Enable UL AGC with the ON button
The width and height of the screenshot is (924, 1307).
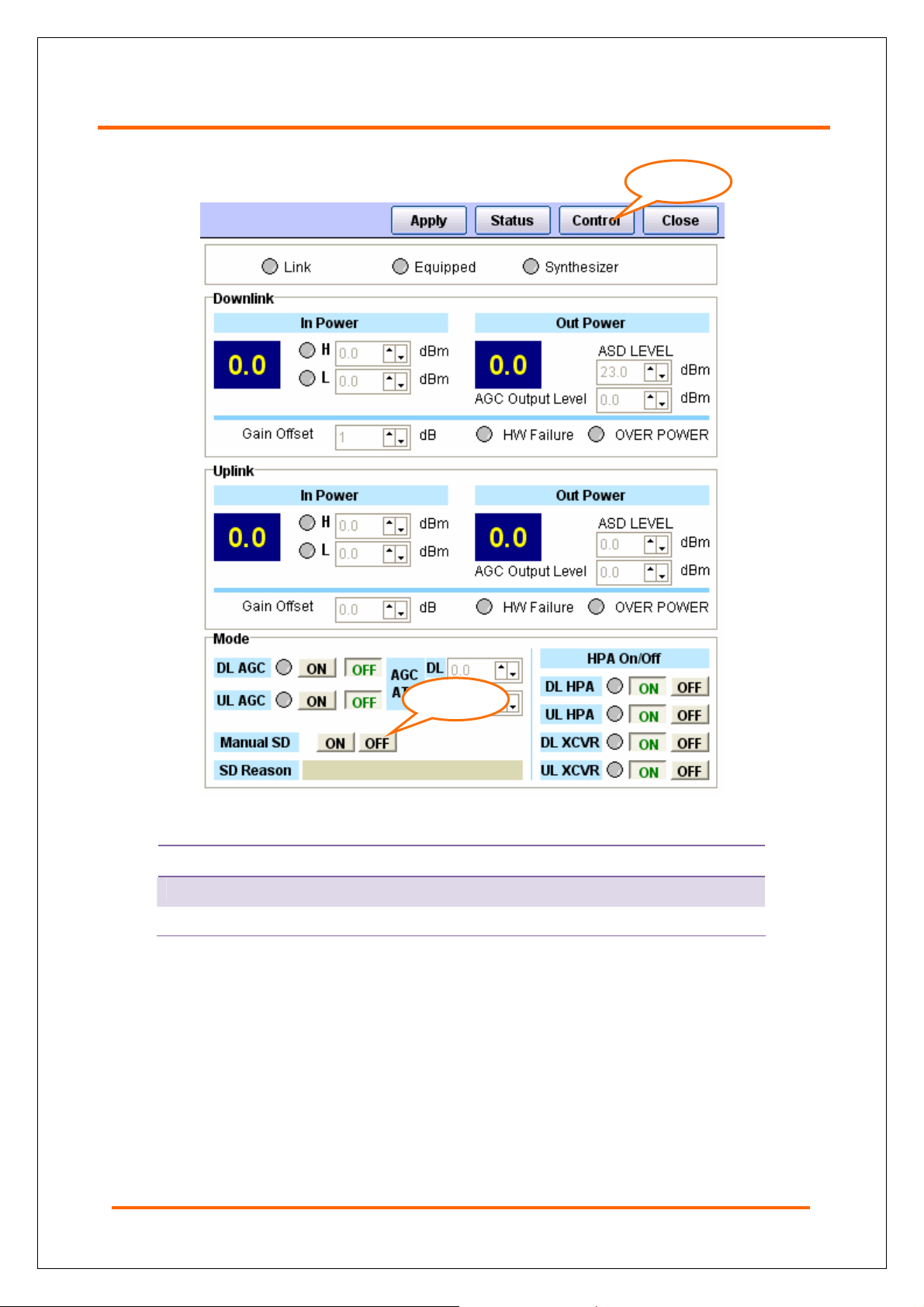click(x=317, y=701)
